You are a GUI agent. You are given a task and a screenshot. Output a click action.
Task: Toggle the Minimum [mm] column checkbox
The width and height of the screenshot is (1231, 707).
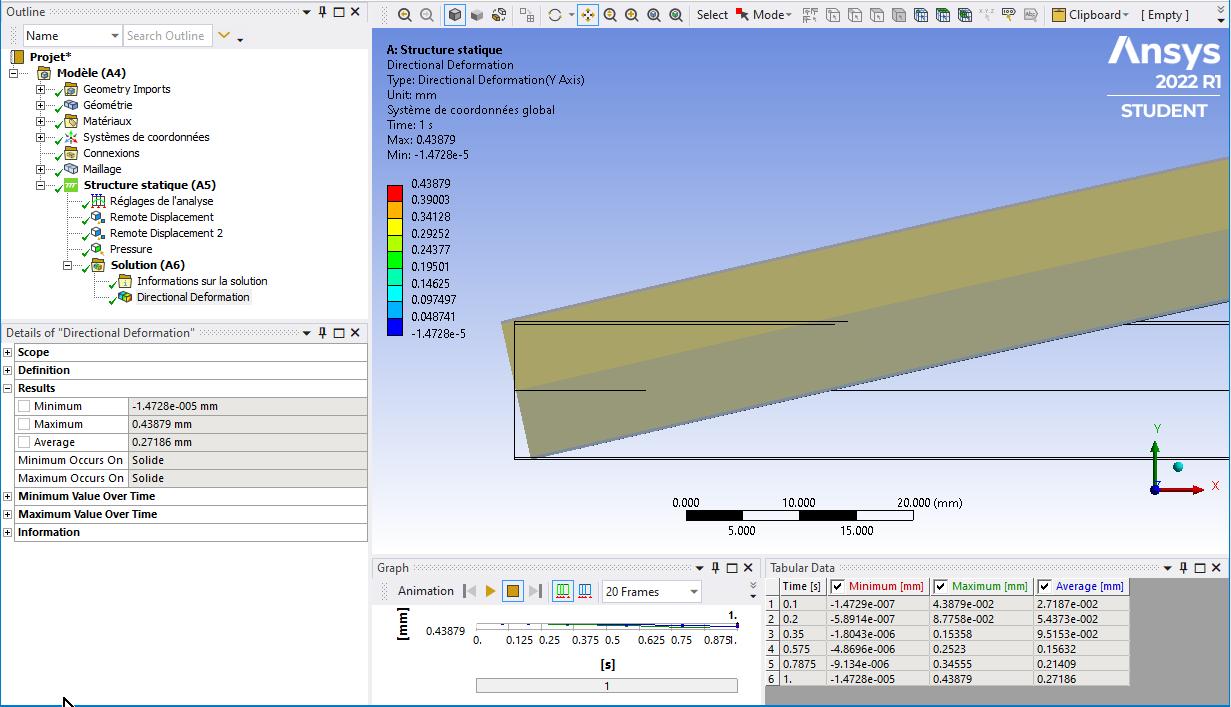(838, 586)
